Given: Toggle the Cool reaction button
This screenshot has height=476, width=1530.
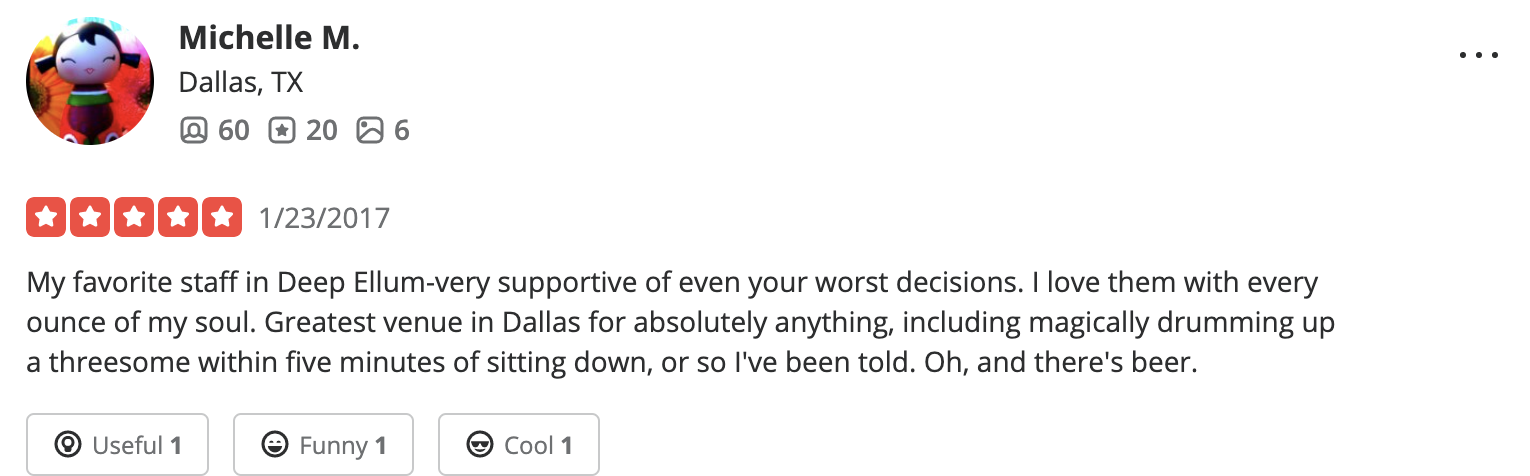Looking at the screenshot, I should click(518, 445).
